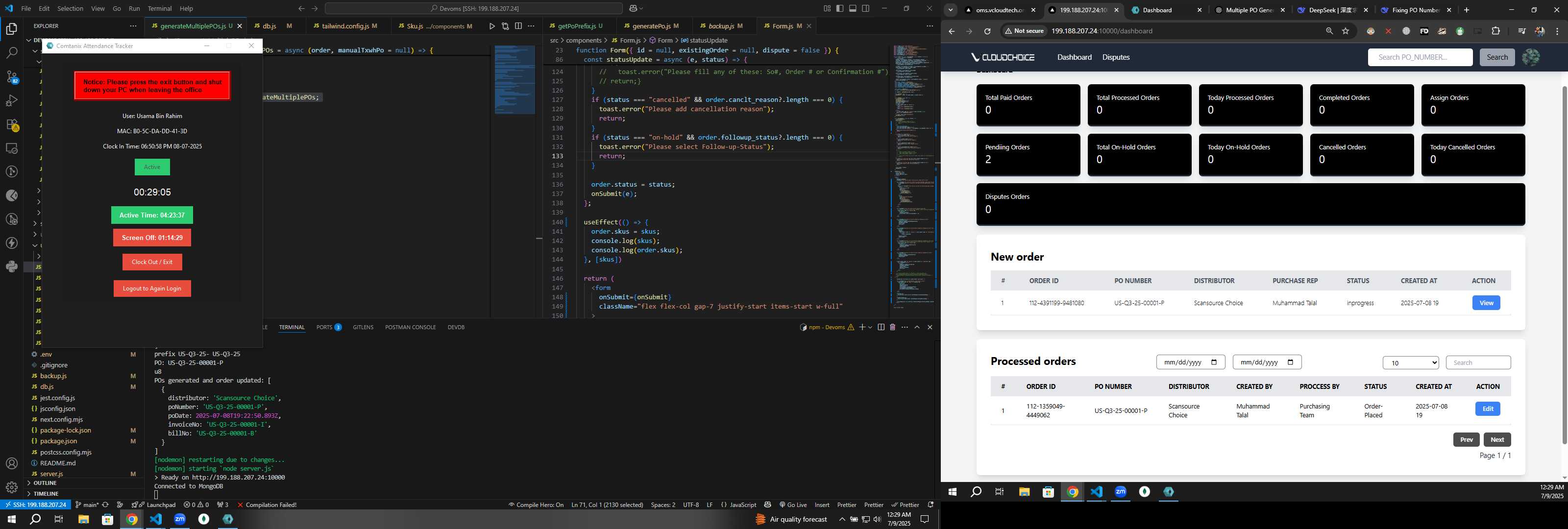This screenshot has width=1568, height=529.
Task: Open Chrome's tab search dropdown arrow
Action: click(x=950, y=10)
